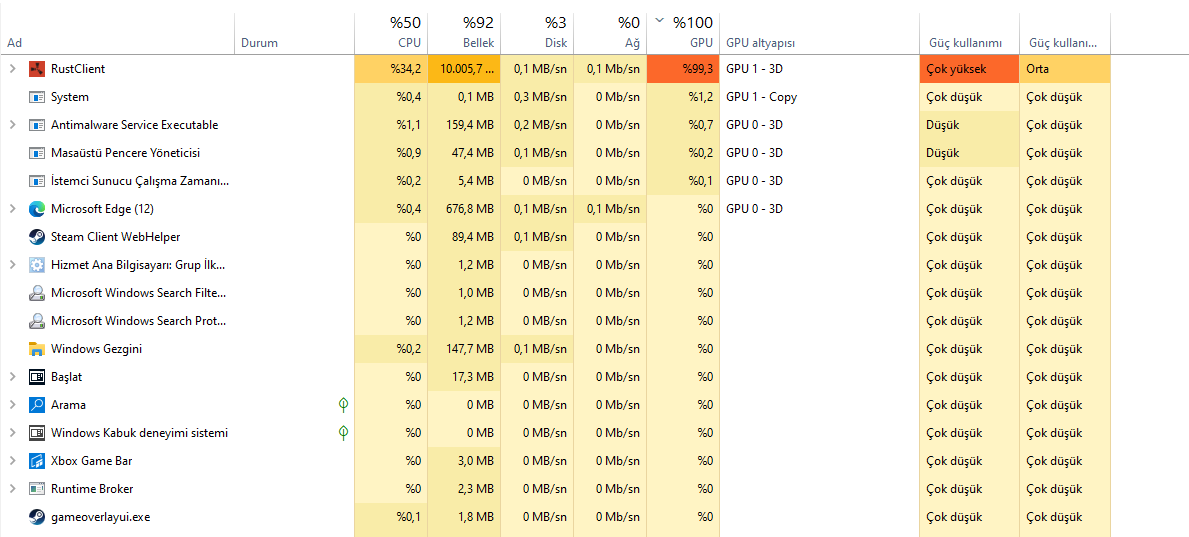
Task: Click the gameoverlayui.exe Steam icon
Action: tap(36, 517)
